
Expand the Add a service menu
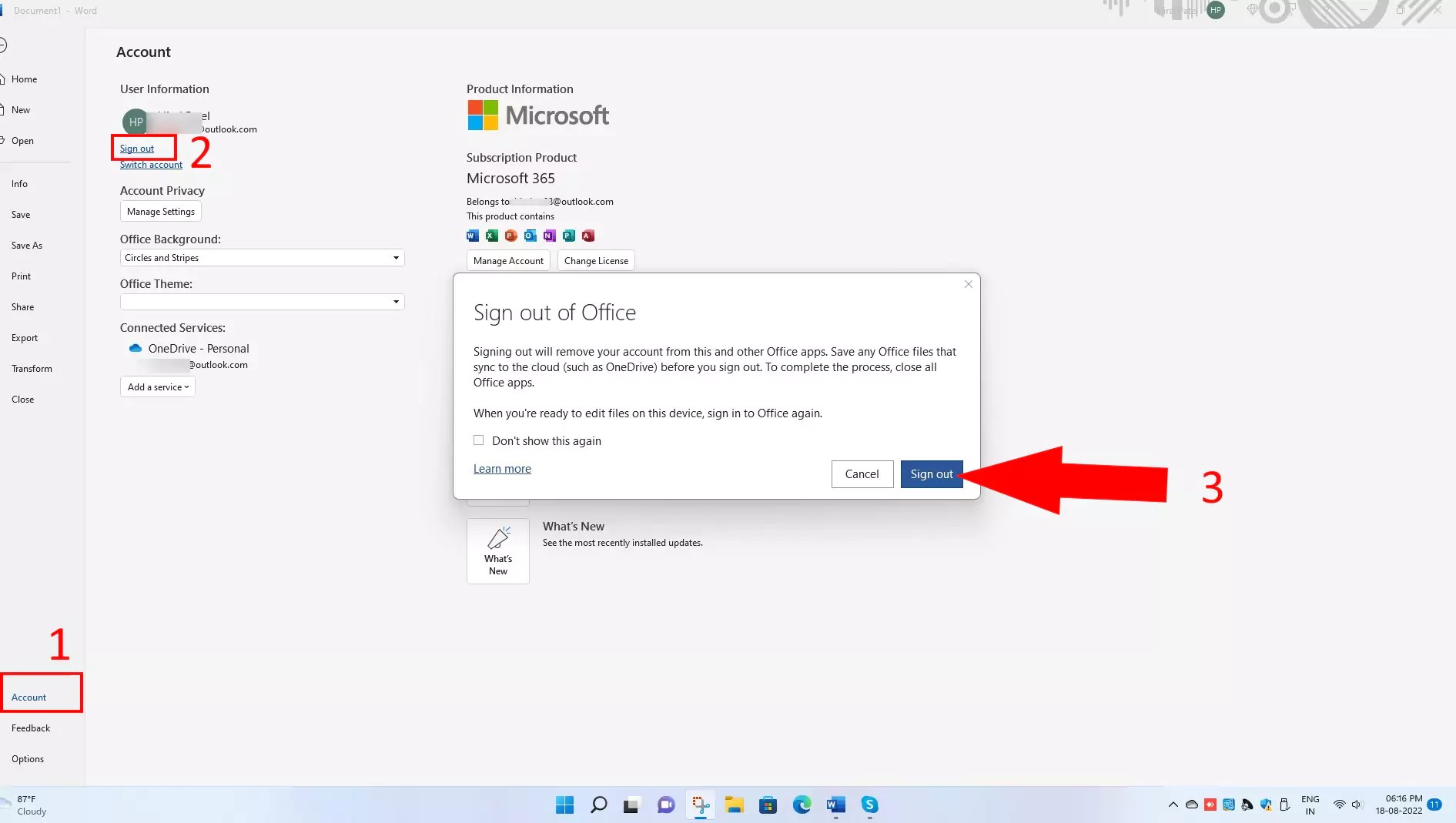coord(157,386)
